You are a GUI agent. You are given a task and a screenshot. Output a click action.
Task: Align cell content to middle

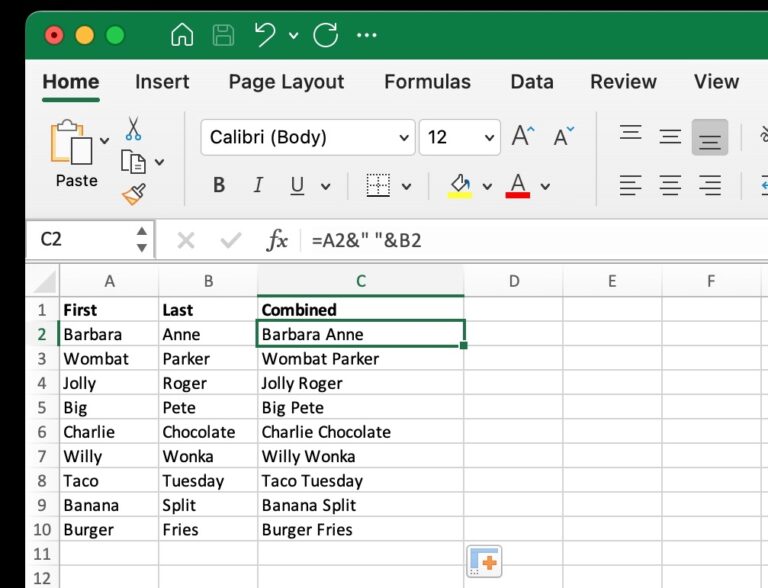[x=670, y=136]
